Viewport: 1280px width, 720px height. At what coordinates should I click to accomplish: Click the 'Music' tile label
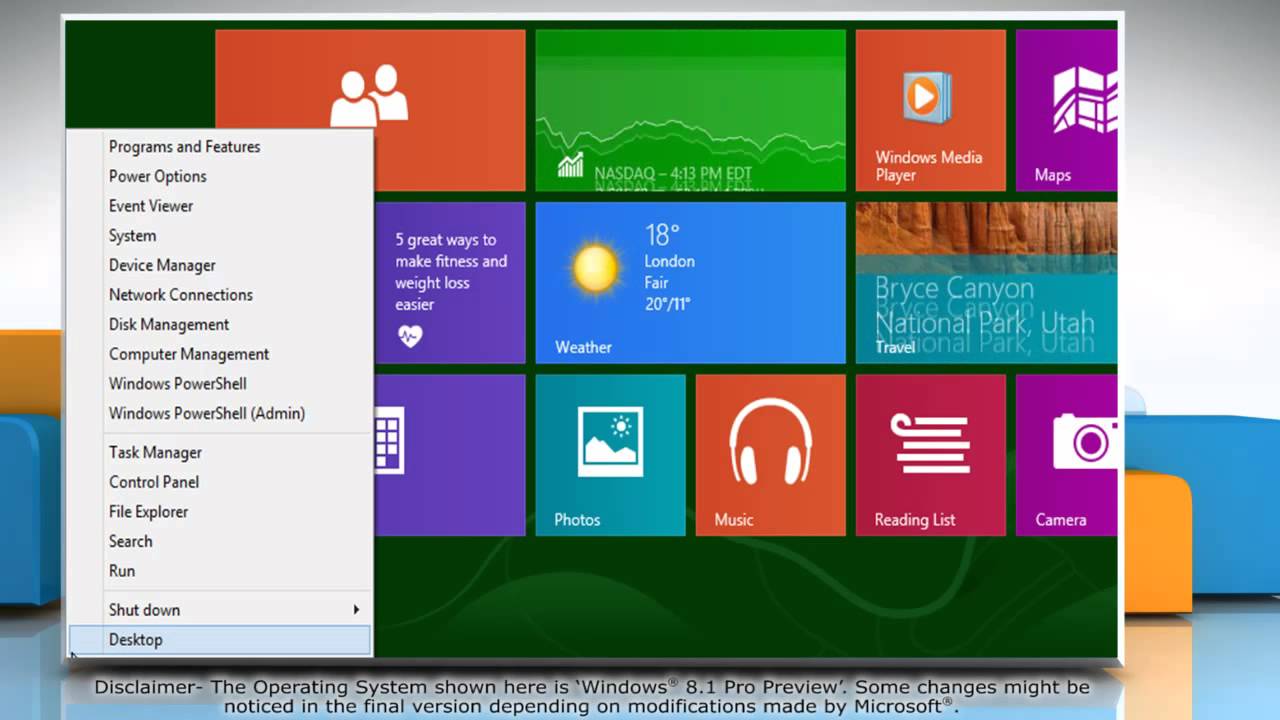point(733,520)
